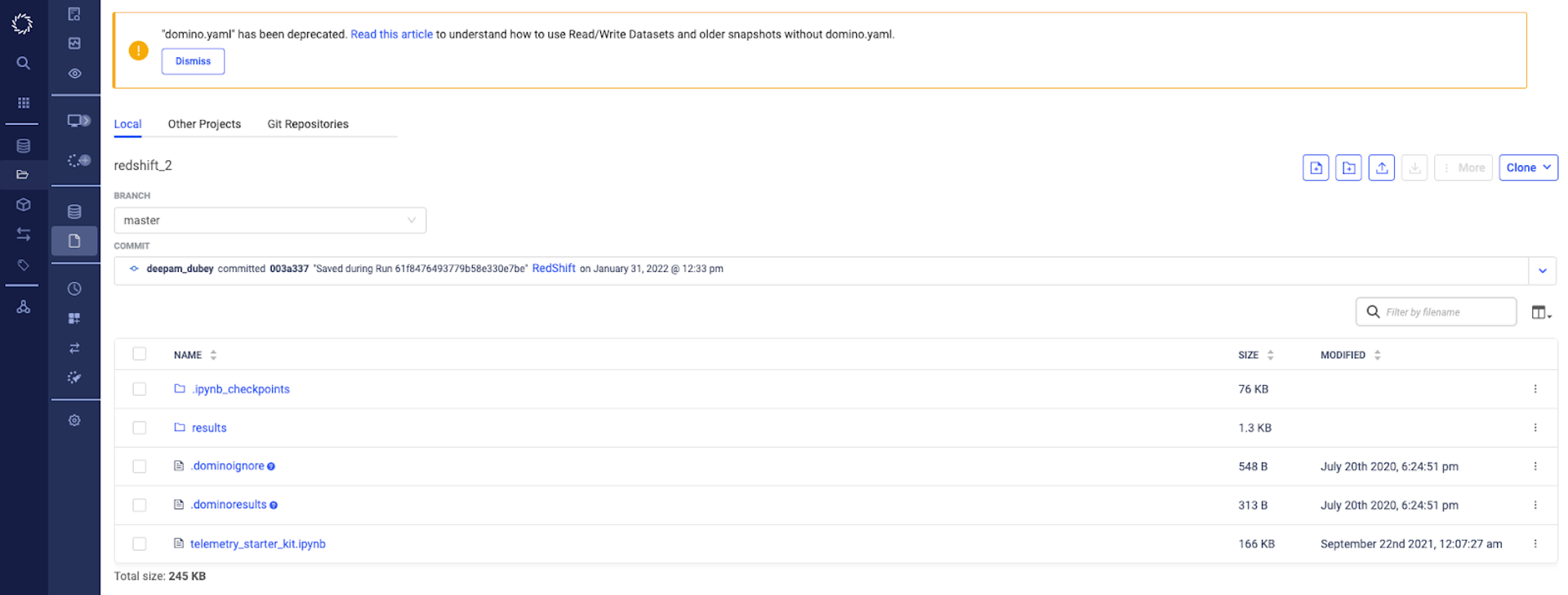Open the tag icon in left navigation
1568x595 pixels.
click(x=23, y=265)
